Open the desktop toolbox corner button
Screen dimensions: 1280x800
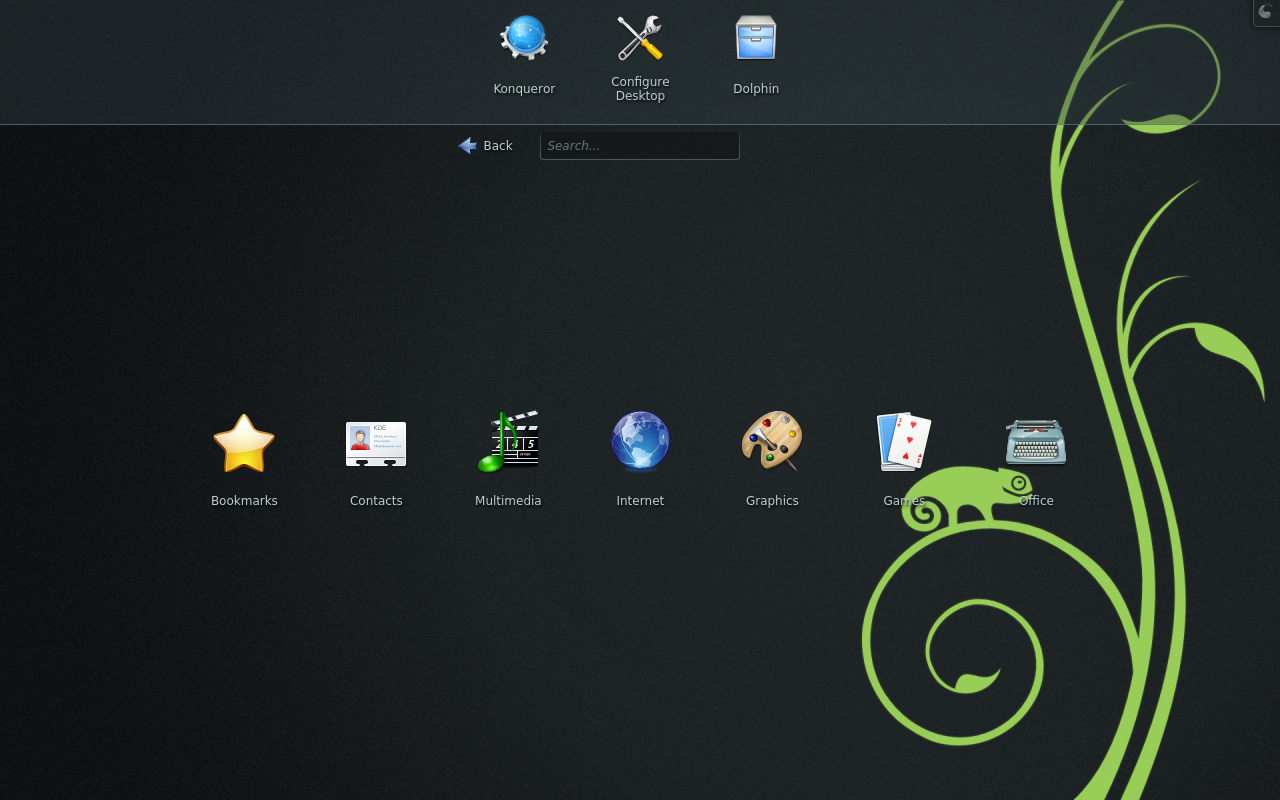1267,13
